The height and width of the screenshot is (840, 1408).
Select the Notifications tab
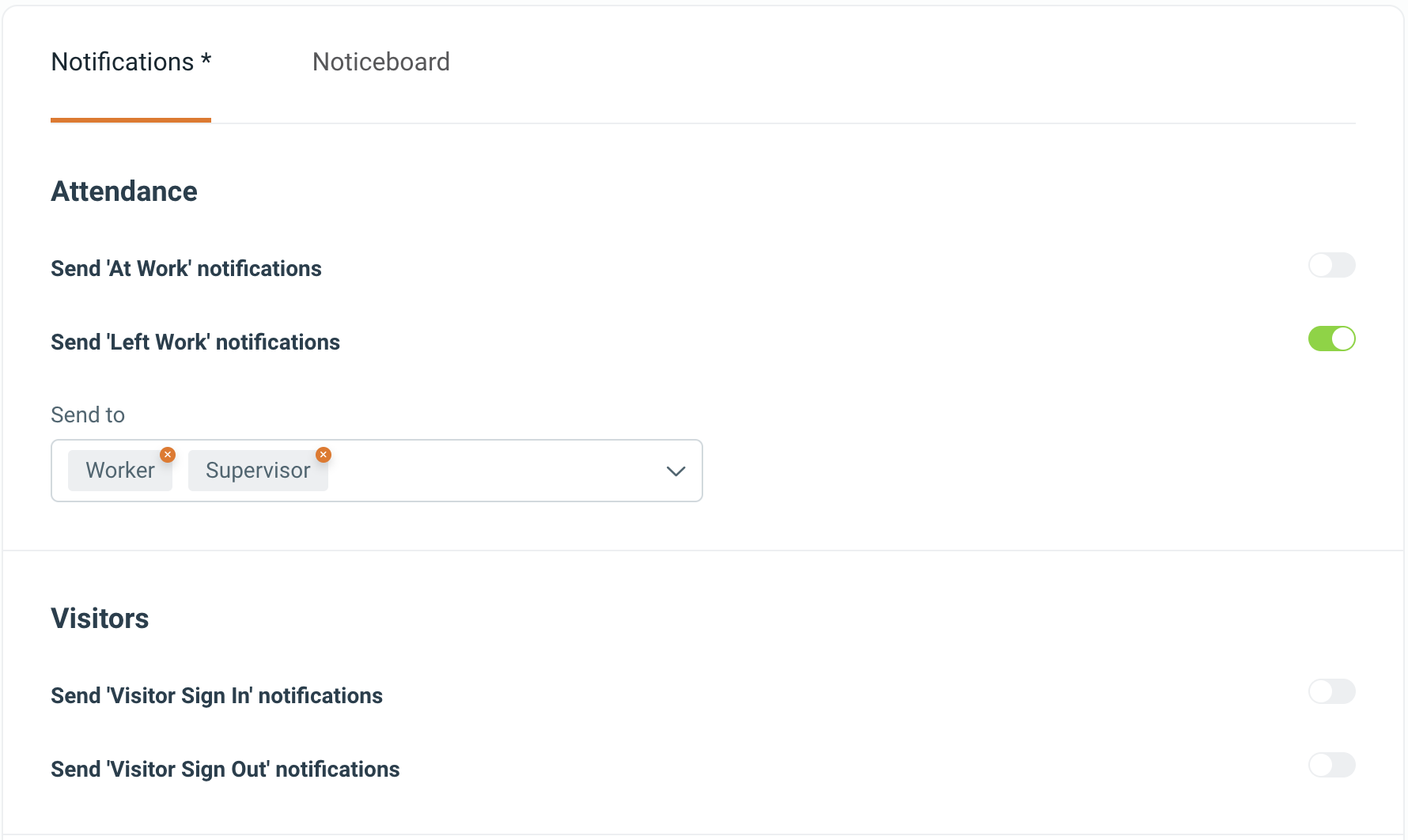(131, 62)
